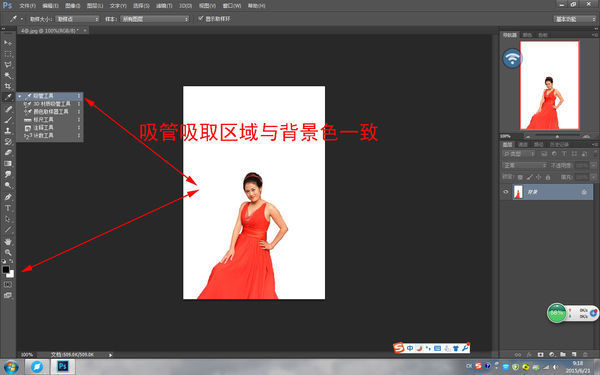Delete layer using the trash icon
Image resolution: width=600 pixels, height=375 pixels.
pyautogui.click(x=585, y=355)
